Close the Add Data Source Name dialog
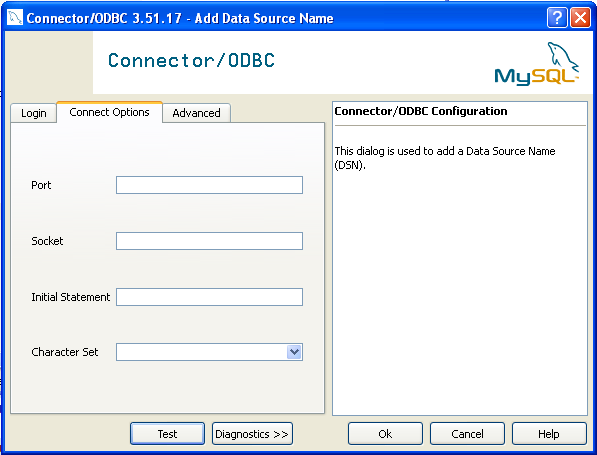Image resolution: width=597 pixels, height=455 pixels. 580,18
